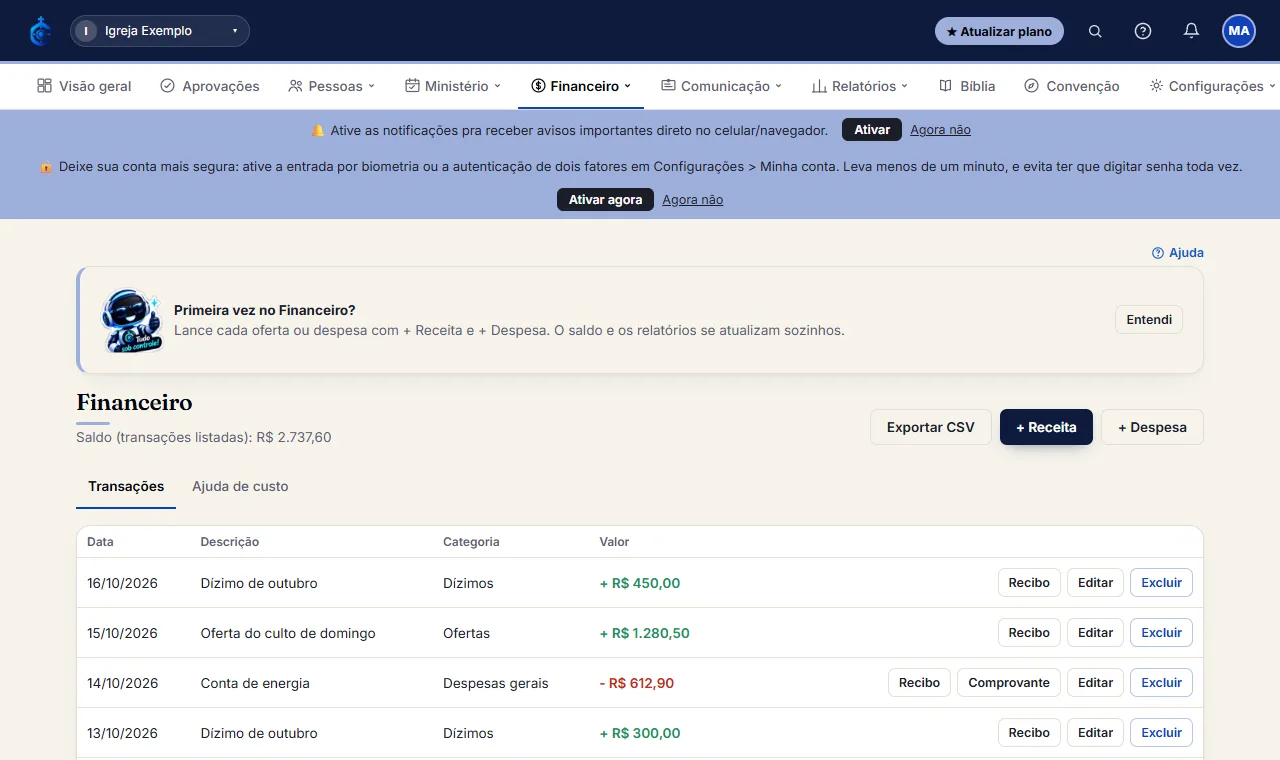Click the Configurações gear icon
Image resolution: width=1280 pixels, height=760 pixels.
(1156, 86)
